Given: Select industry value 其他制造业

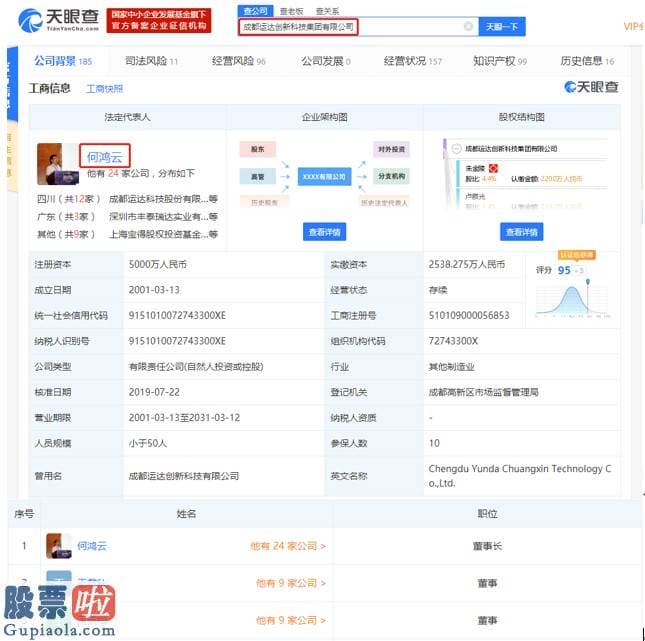Looking at the screenshot, I should pos(452,367).
